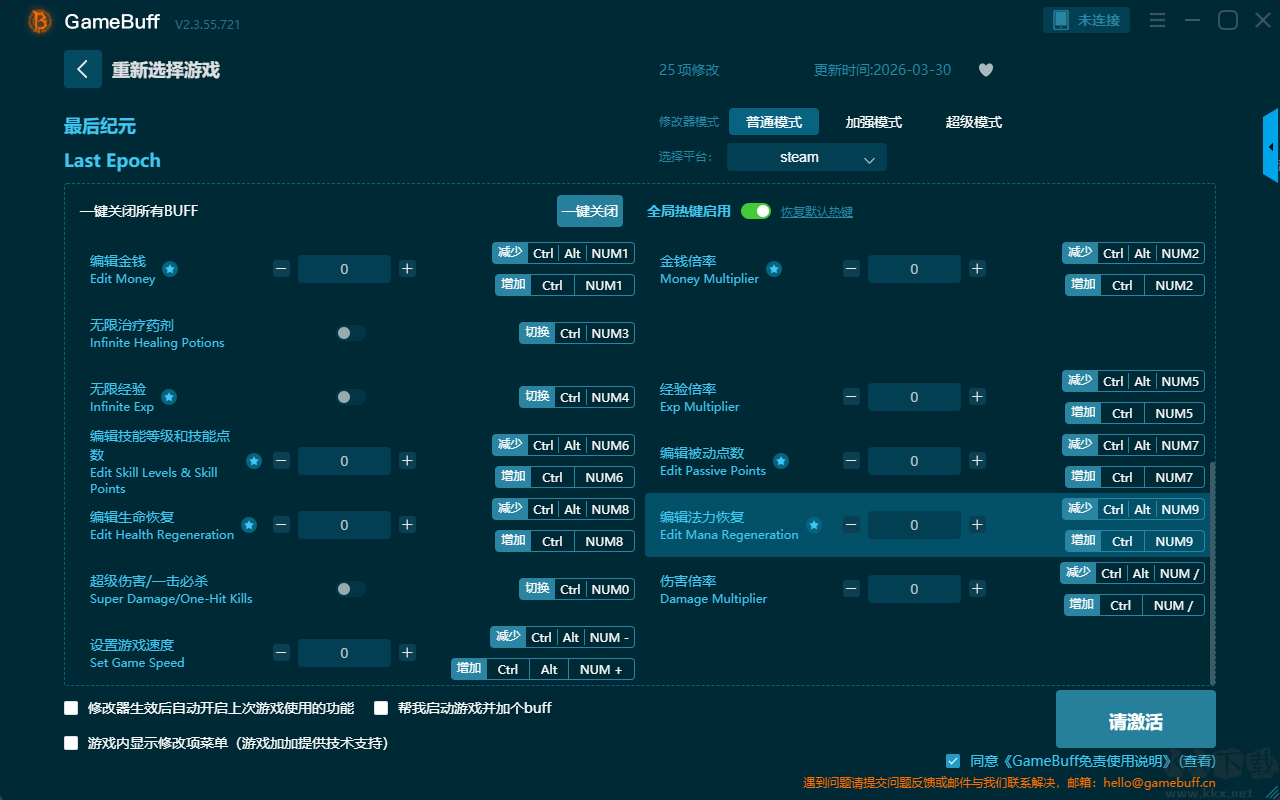Select 加强模式 mode tab
1280x800 pixels.
pos(874,122)
